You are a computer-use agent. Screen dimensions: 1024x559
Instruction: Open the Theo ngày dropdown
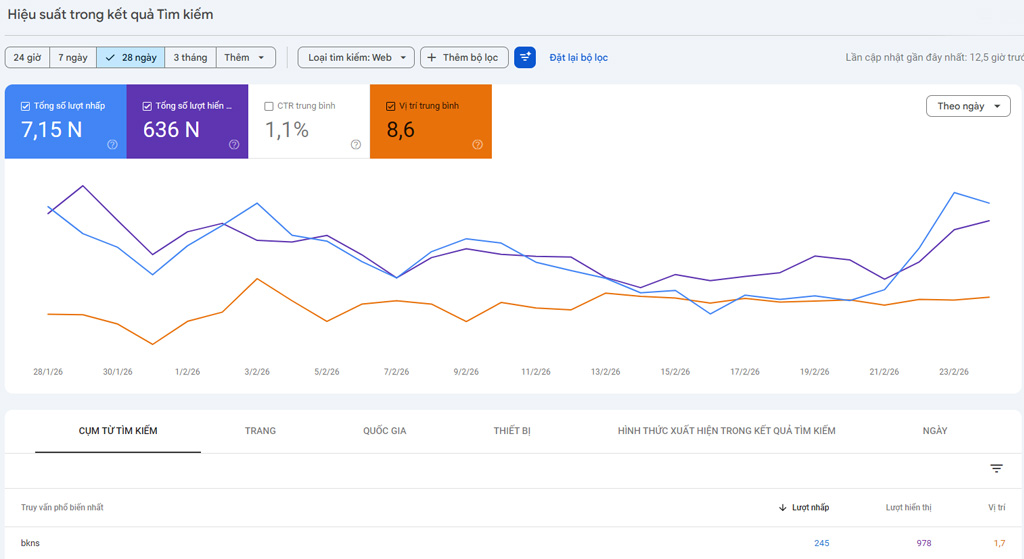point(968,106)
